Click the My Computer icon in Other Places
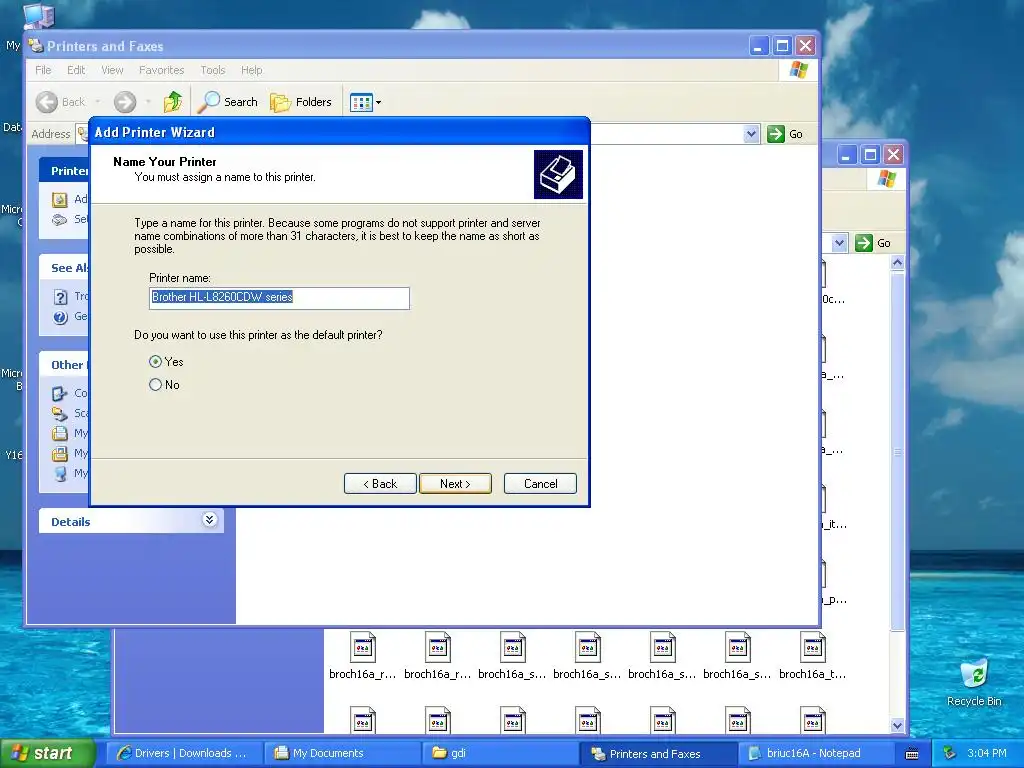The image size is (1024, 768). point(60,473)
